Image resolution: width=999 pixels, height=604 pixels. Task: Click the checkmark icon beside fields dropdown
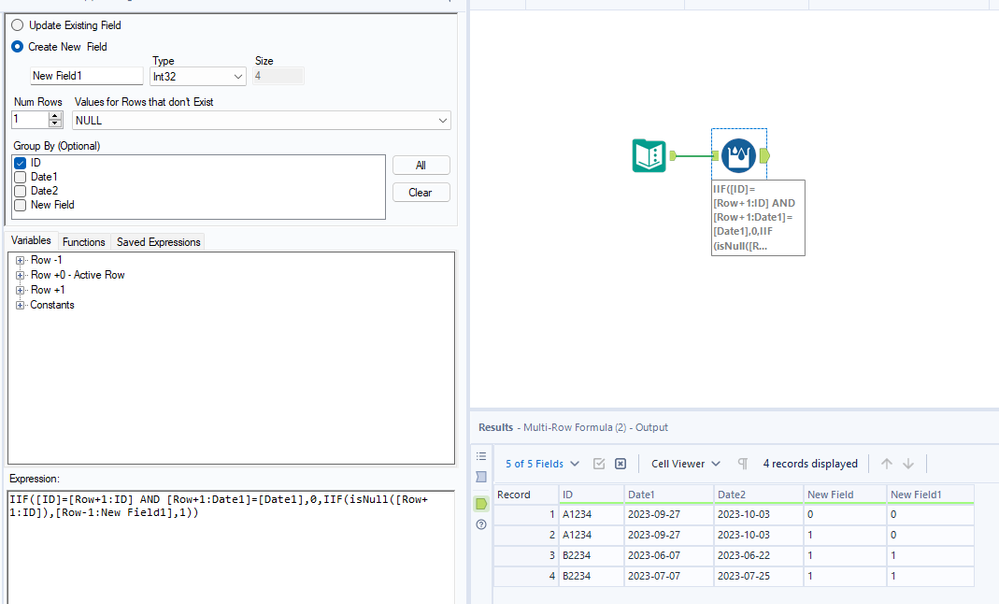pos(599,464)
